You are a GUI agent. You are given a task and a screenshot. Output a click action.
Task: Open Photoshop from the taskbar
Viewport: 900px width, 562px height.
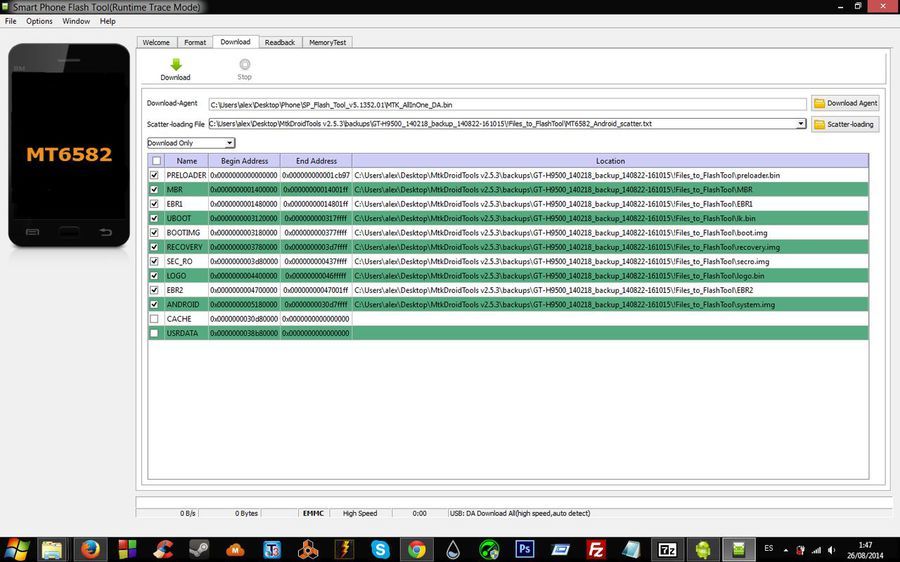[x=525, y=549]
